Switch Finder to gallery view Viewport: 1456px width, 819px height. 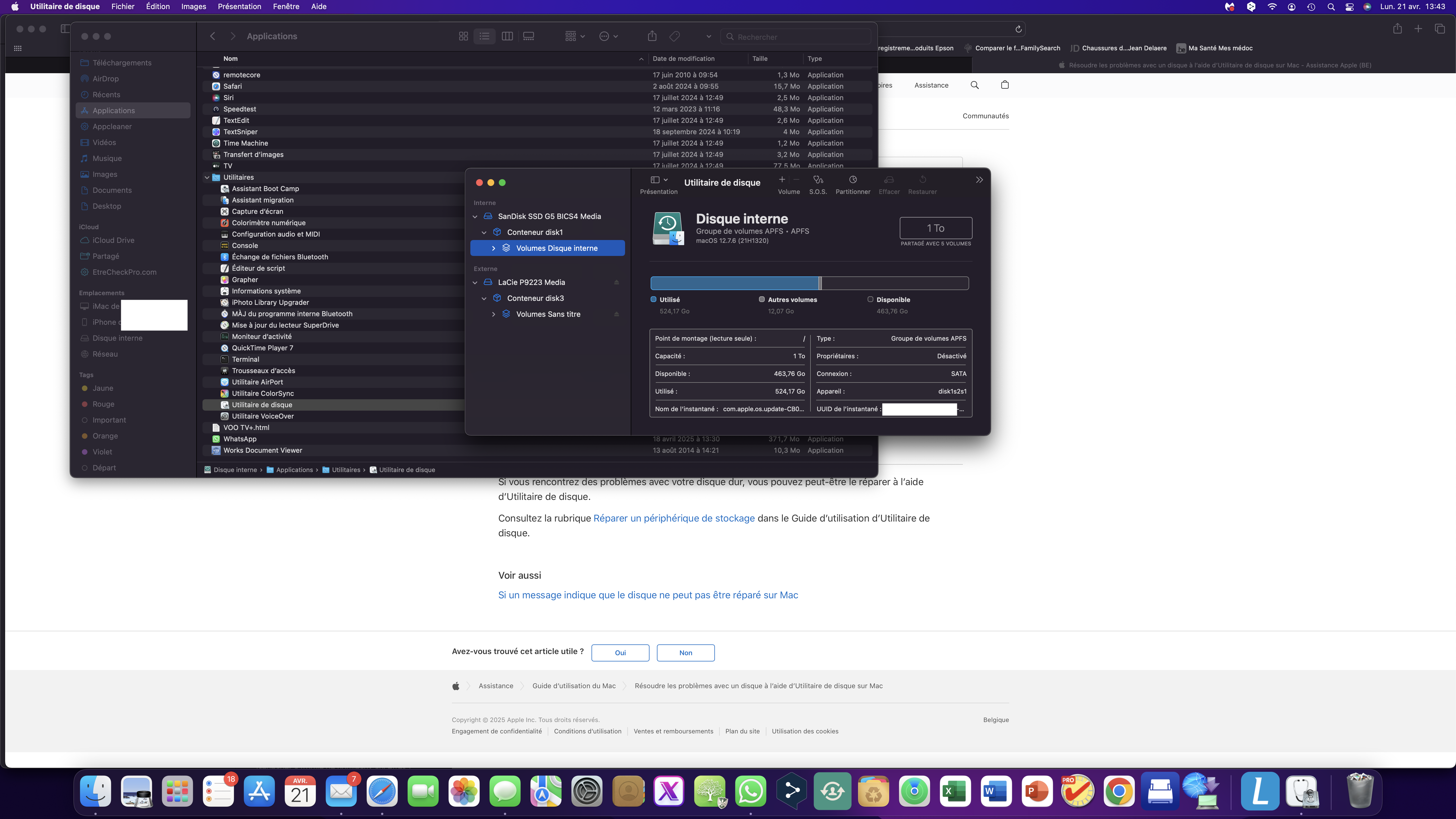pos(528,36)
